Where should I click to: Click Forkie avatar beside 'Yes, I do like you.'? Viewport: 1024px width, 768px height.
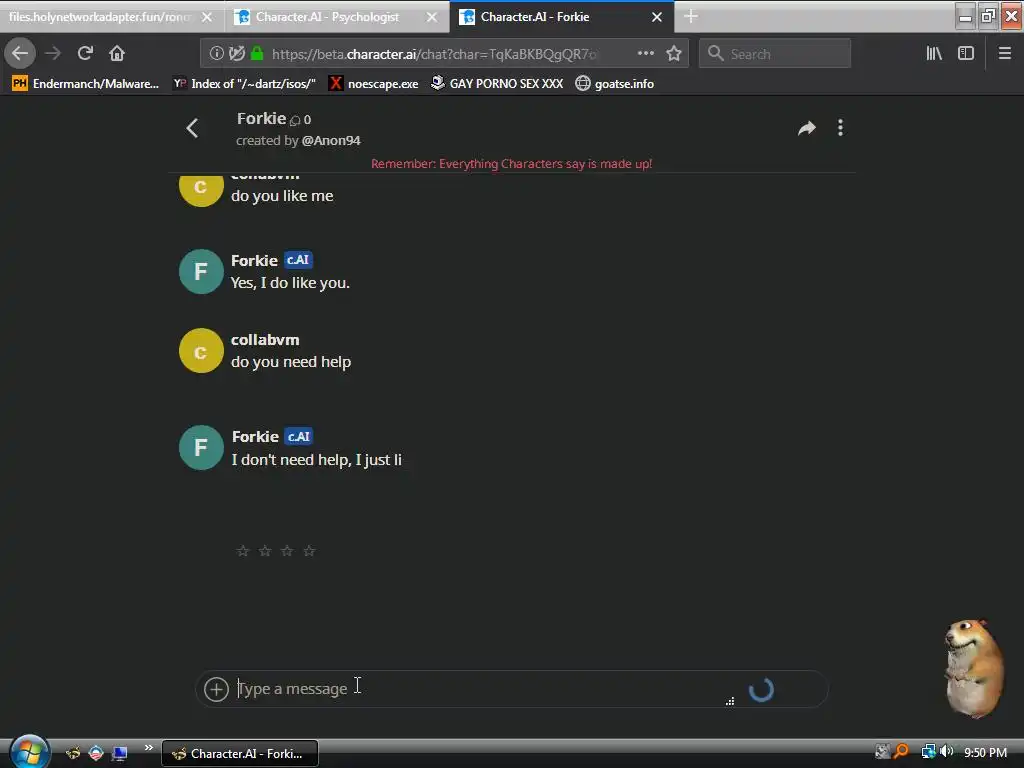point(201,272)
